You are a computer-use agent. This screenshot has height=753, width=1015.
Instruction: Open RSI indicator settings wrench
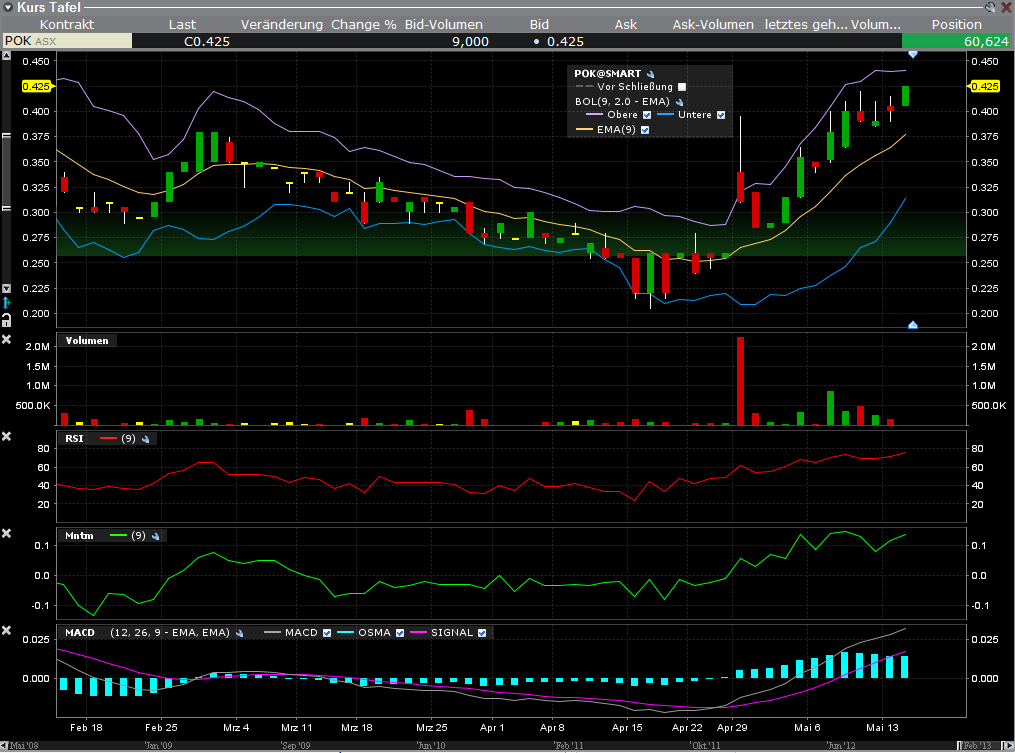coord(145,439)
